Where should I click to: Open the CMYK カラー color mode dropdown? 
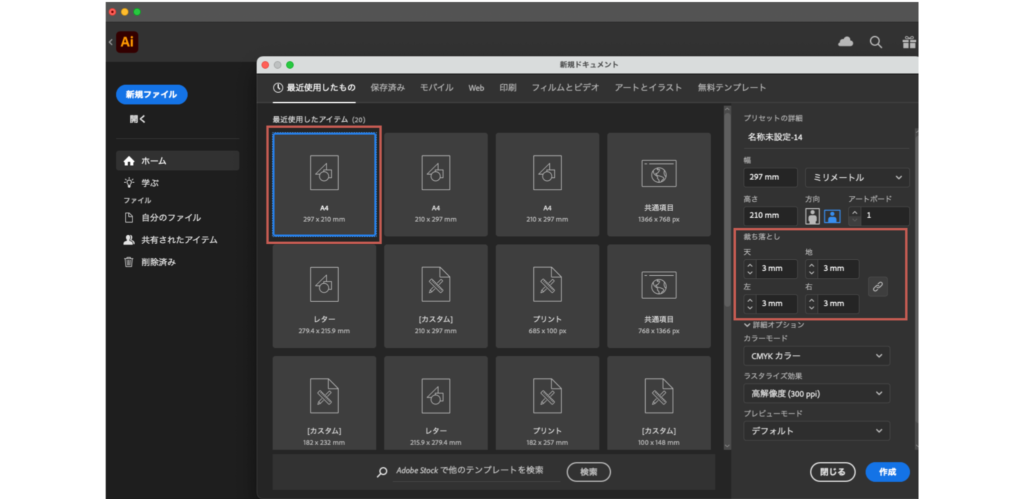coord(816,356)
